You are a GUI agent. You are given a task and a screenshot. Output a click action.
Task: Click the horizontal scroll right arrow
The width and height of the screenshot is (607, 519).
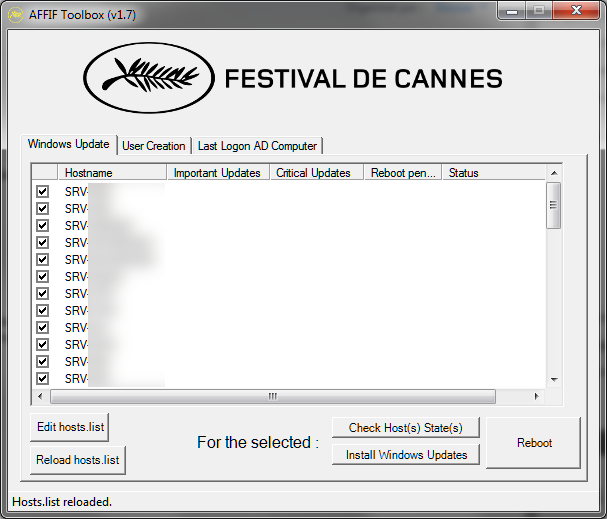[x=537, y=396]
